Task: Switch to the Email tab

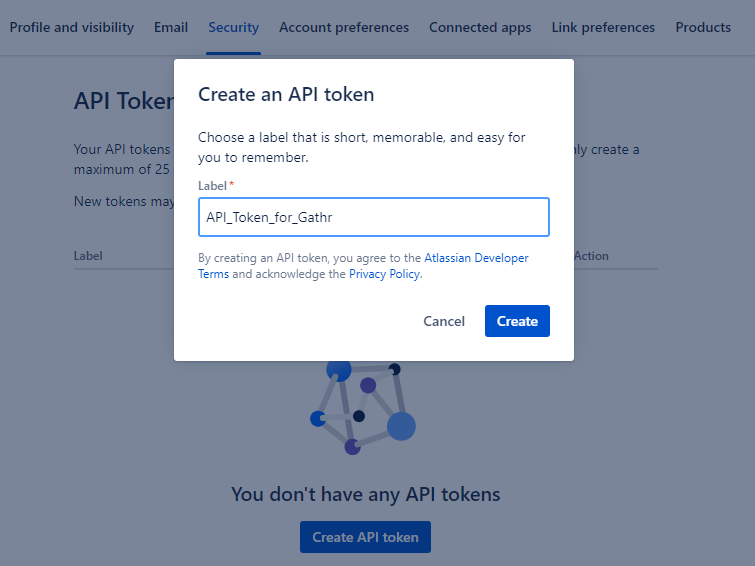Action: 171,28
